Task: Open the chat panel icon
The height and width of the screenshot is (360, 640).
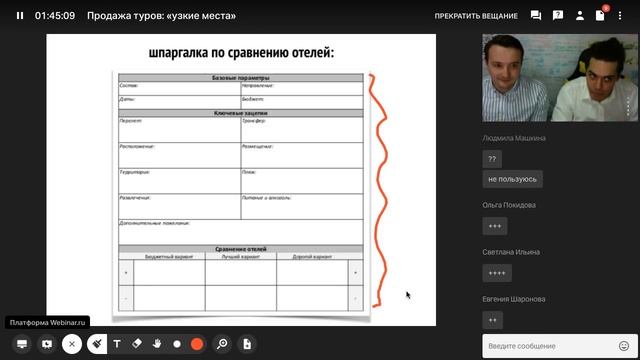Action: (x=536, y=16)
